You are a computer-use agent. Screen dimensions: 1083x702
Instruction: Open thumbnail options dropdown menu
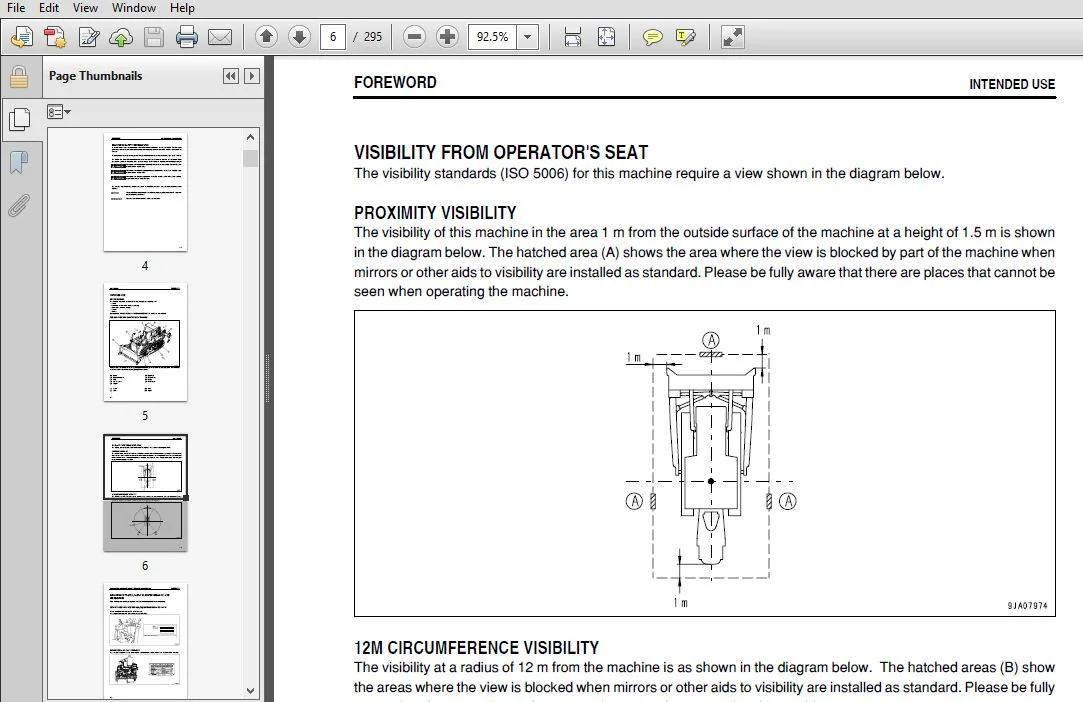point(59,111)
